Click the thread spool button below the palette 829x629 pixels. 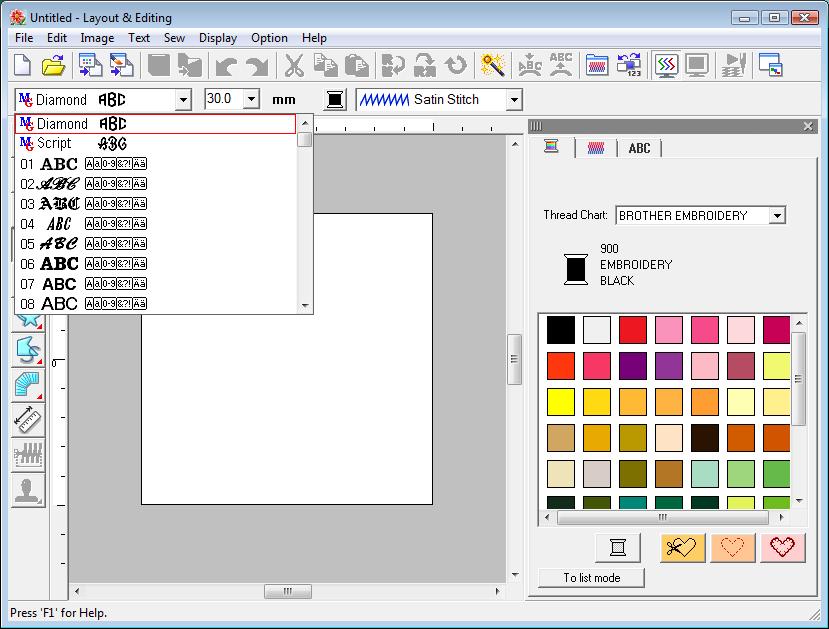tap(618, 548)
